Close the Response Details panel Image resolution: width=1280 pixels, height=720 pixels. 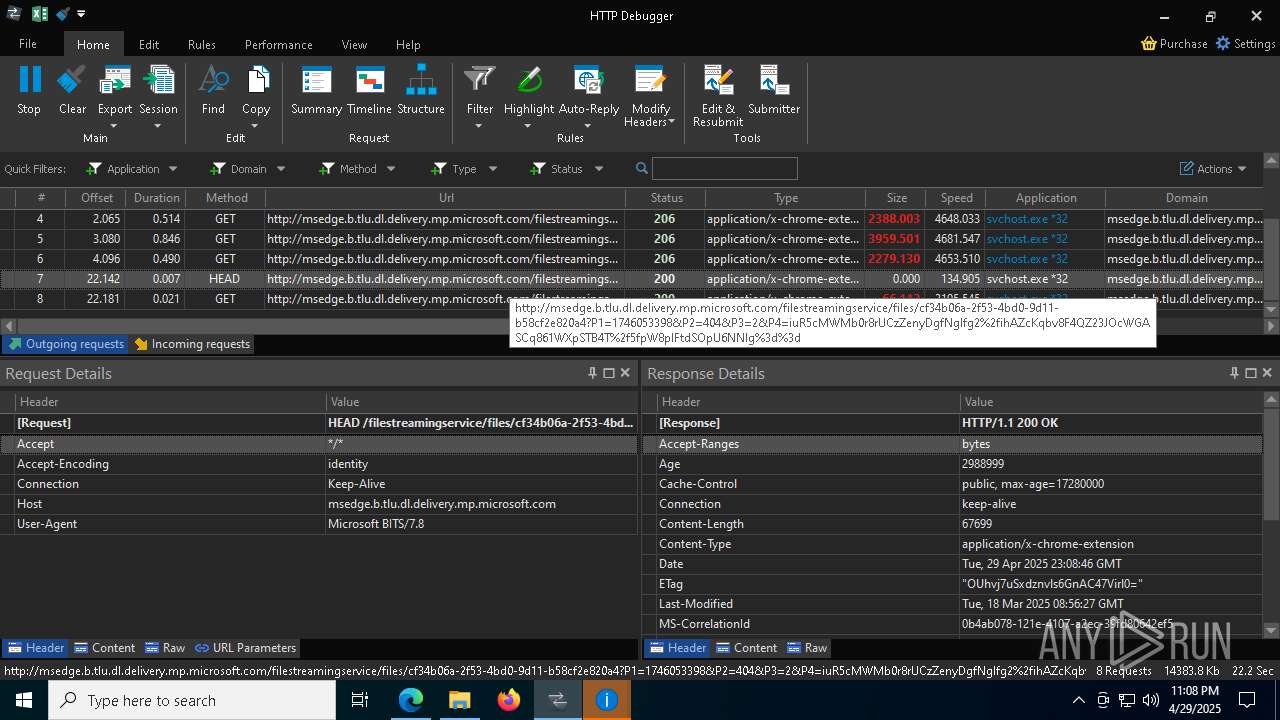(1267, 373)
